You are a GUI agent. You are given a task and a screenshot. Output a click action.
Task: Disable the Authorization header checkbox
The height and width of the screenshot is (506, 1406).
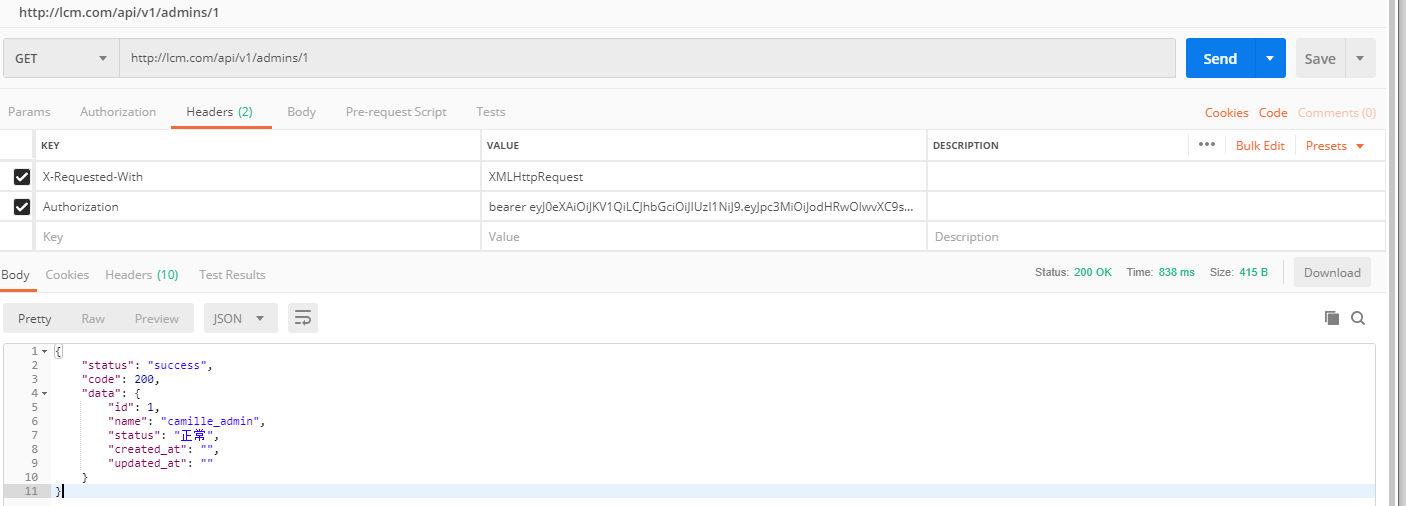[x=22, y=207]
